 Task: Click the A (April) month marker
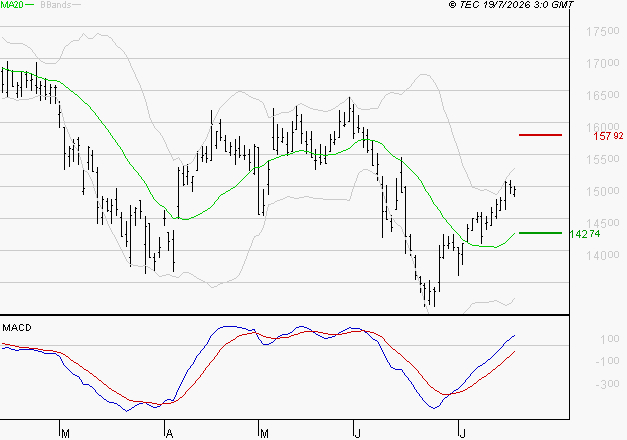(x=169, y=434)
